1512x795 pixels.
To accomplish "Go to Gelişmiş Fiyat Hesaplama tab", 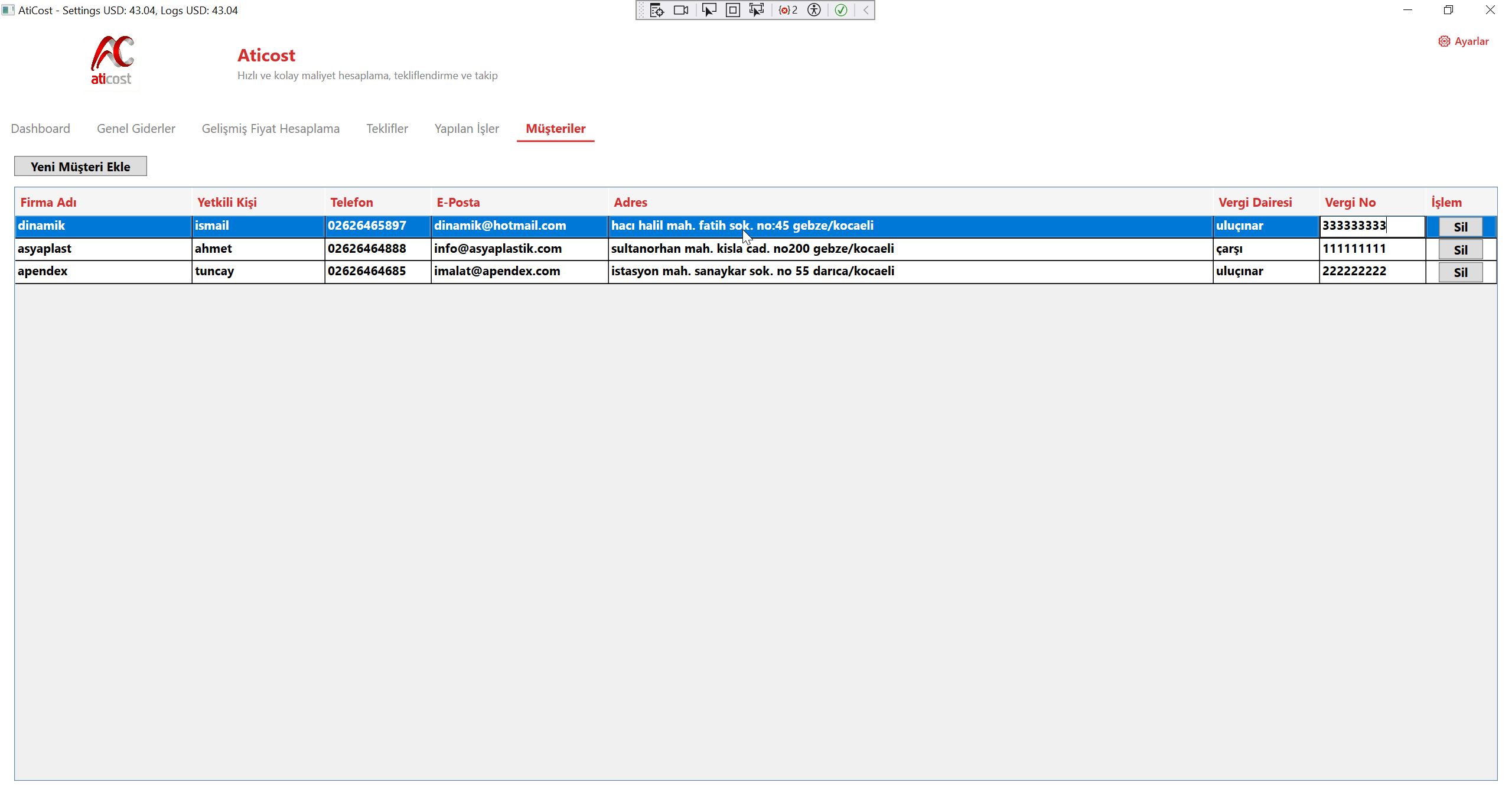I will [x=271, y=129].
